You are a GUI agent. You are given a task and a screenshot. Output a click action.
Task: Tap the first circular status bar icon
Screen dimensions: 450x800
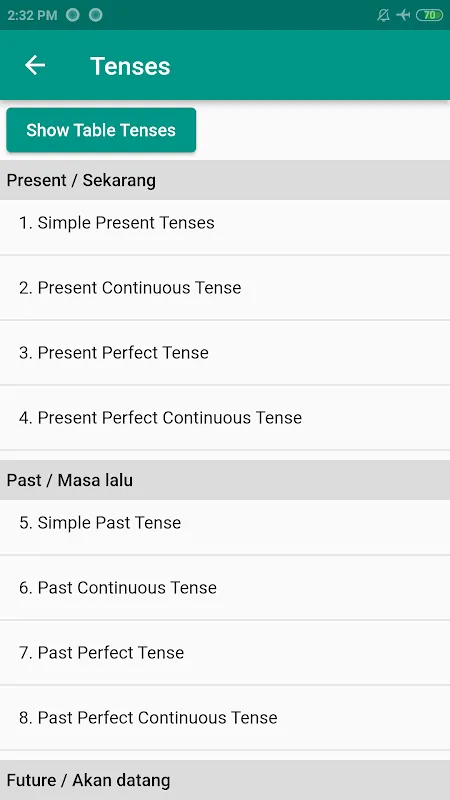coord(73,15)
